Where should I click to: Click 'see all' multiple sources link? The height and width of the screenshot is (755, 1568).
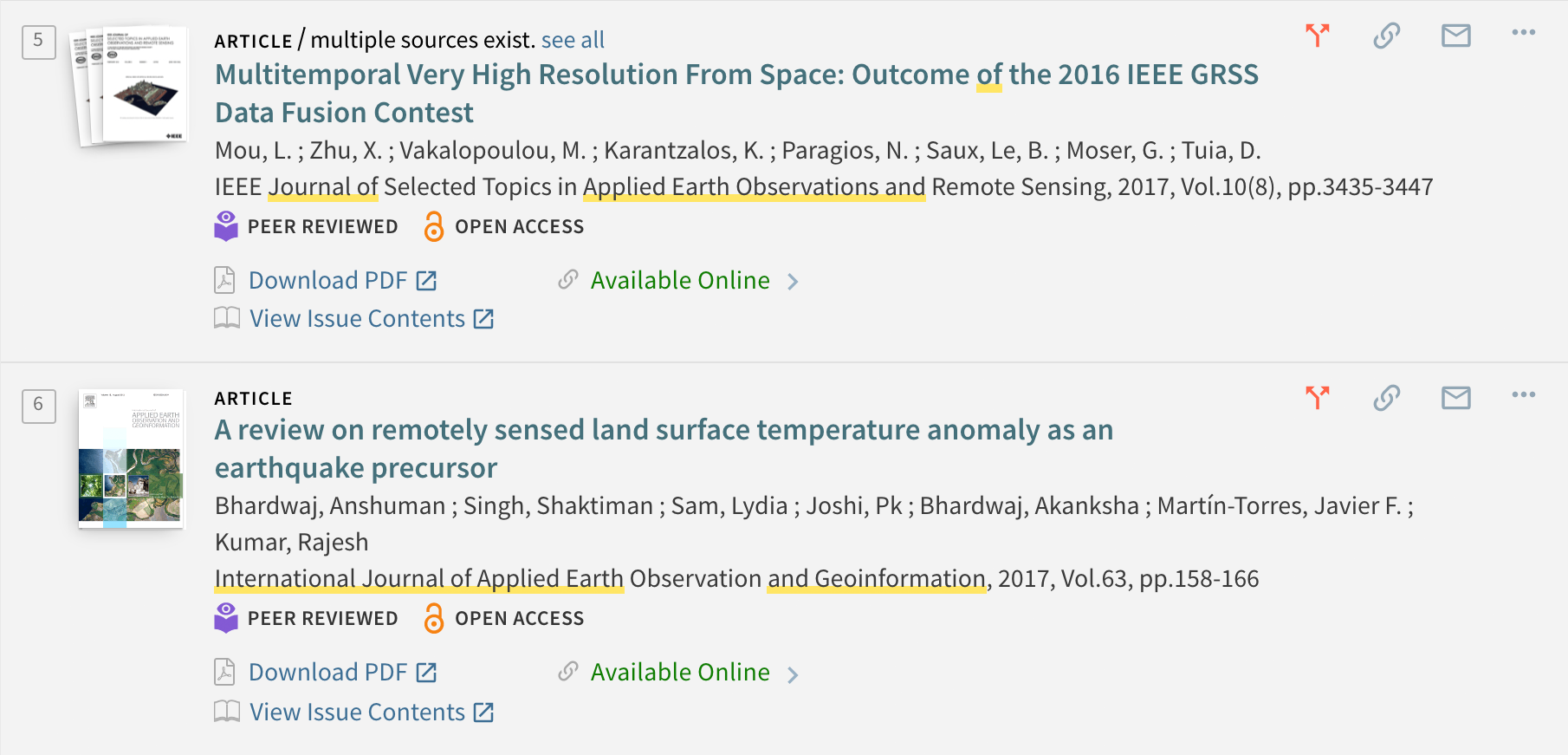coord(573,40)
